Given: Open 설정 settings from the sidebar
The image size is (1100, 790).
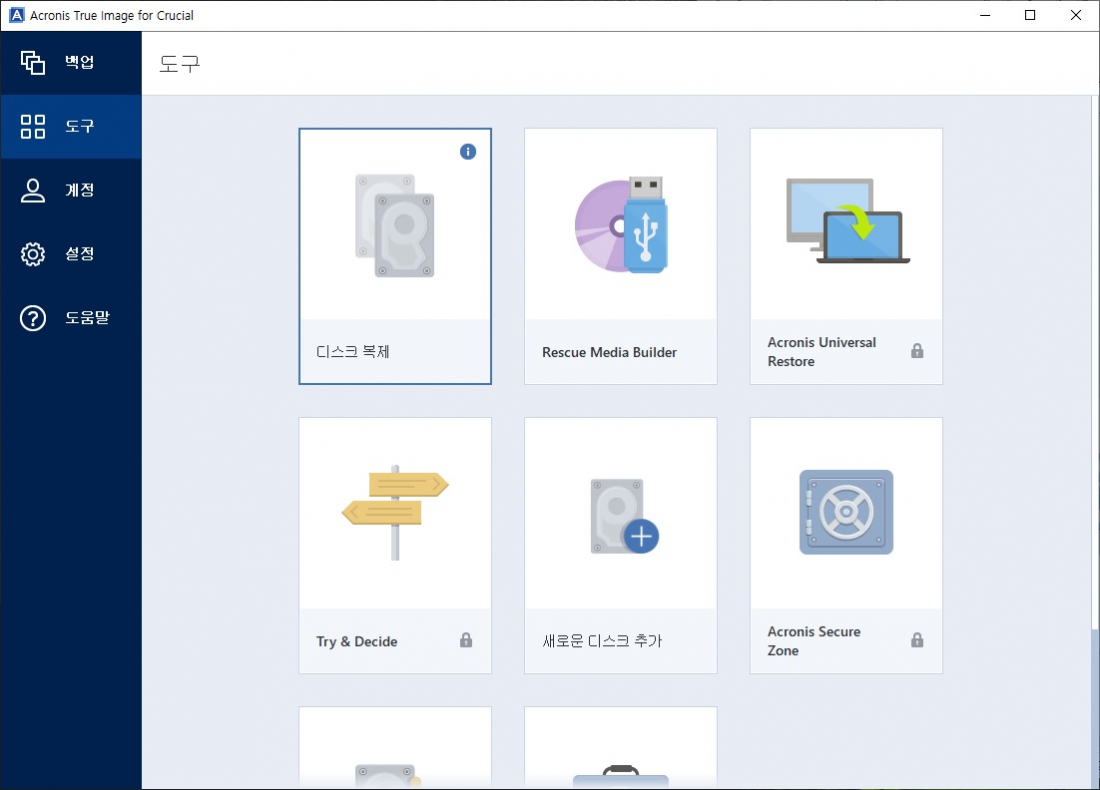Looking at the screenshot, I should pos(71,254).
